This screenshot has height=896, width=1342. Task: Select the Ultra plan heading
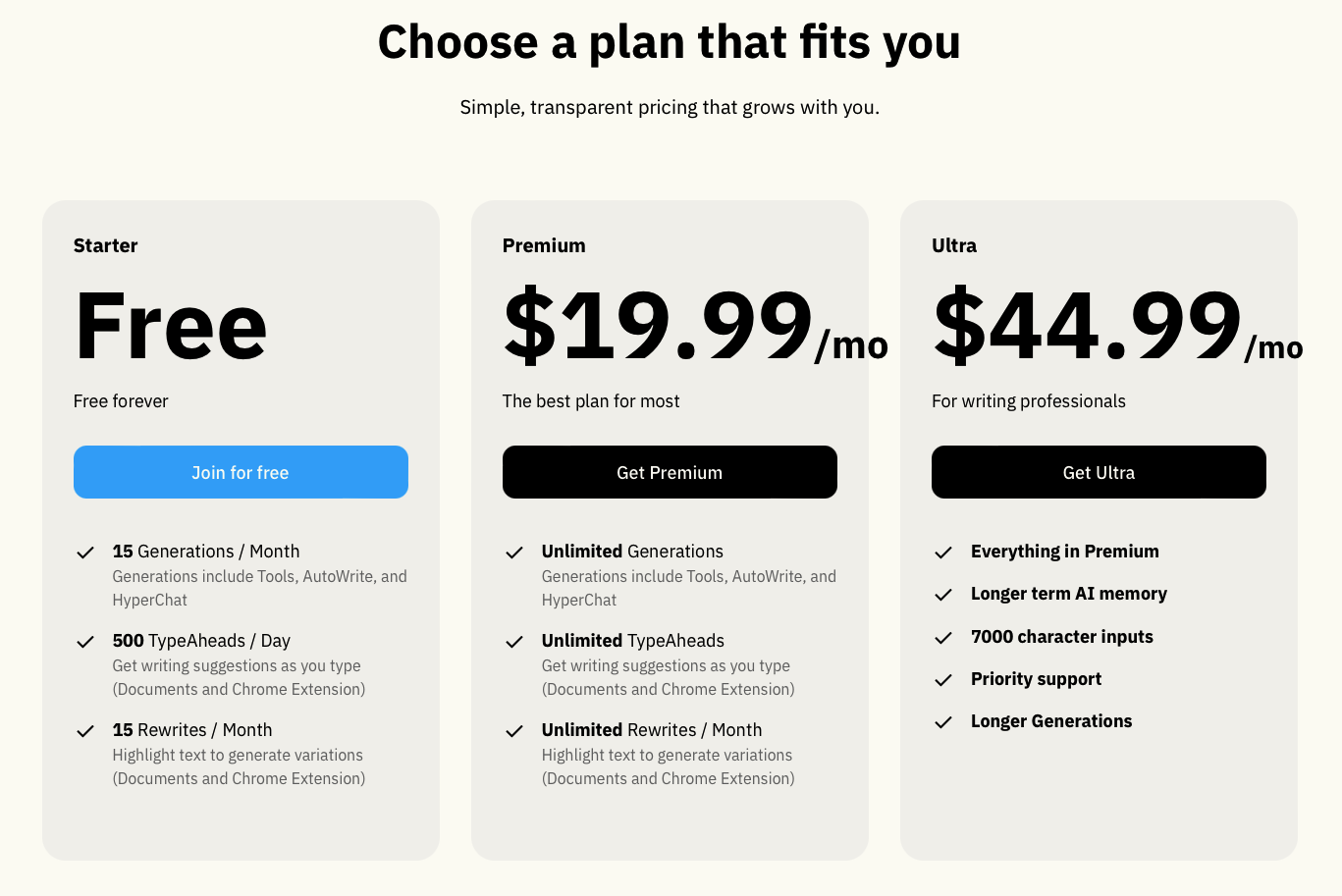pos(954,245)
